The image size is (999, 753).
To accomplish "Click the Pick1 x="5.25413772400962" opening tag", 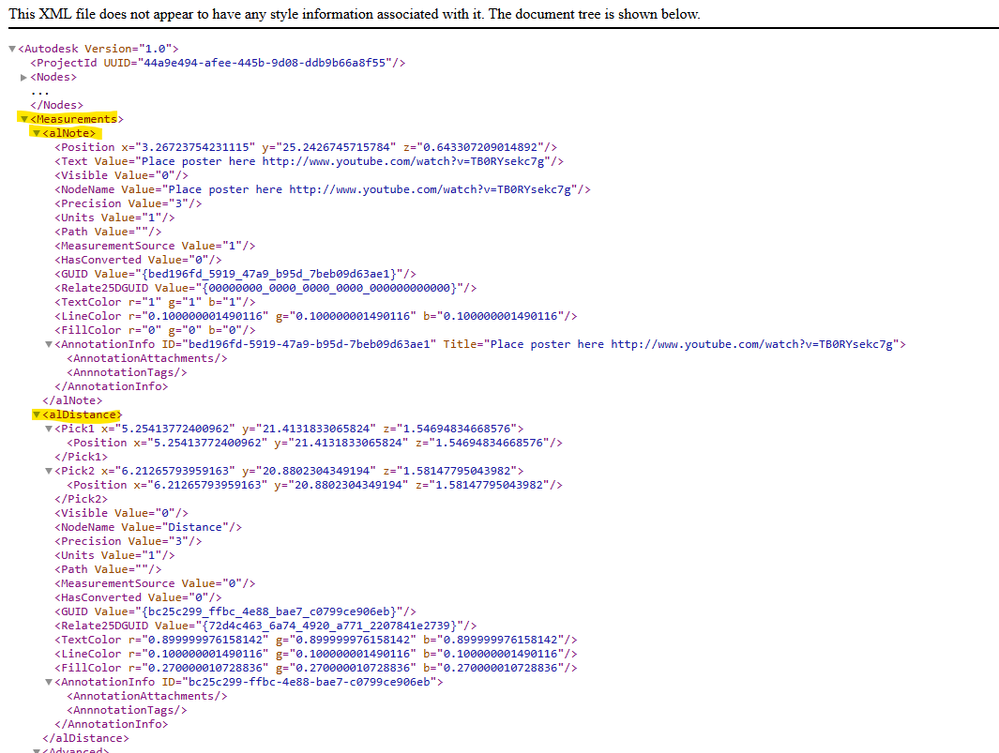I will click(x=289, y=429).
